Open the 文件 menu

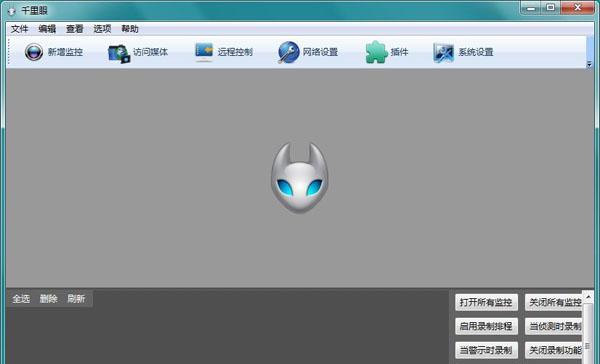(20, 29)
